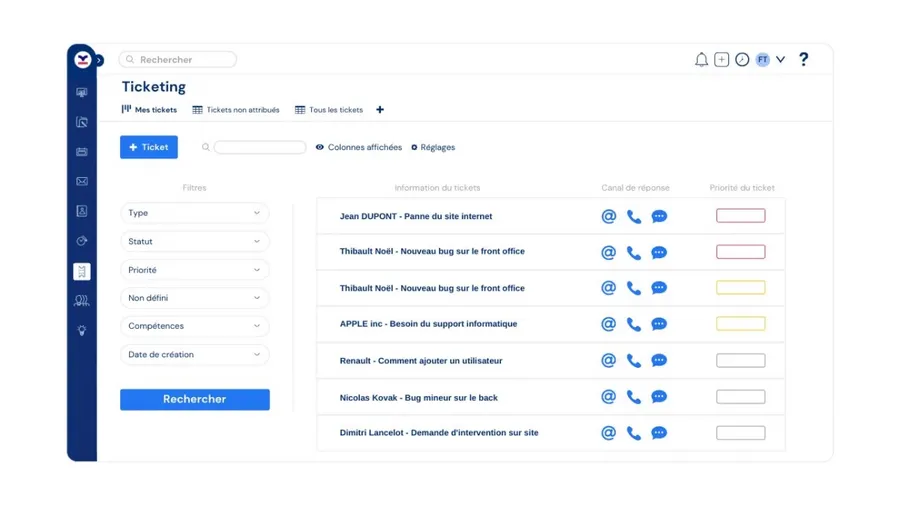
Task: Expand the Type filter dropdown
Action: (194, 213)
